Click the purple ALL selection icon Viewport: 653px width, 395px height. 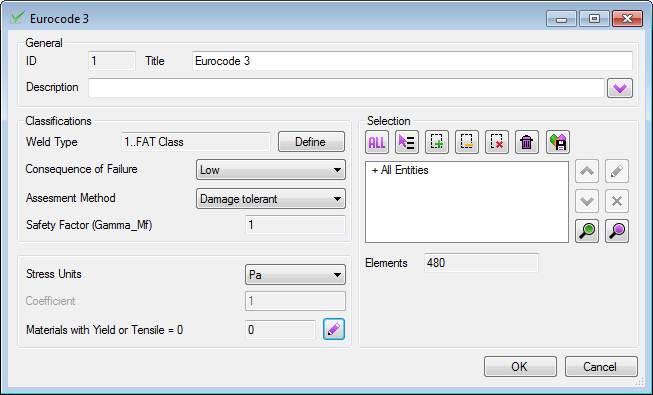(377, 142)
